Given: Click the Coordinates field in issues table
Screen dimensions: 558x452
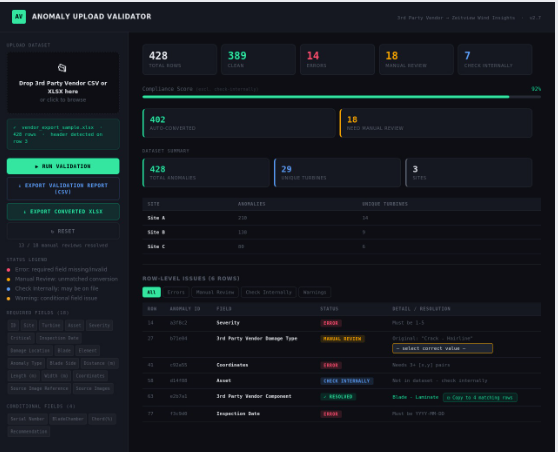Looking at the screenshot, I should (232, 365).
